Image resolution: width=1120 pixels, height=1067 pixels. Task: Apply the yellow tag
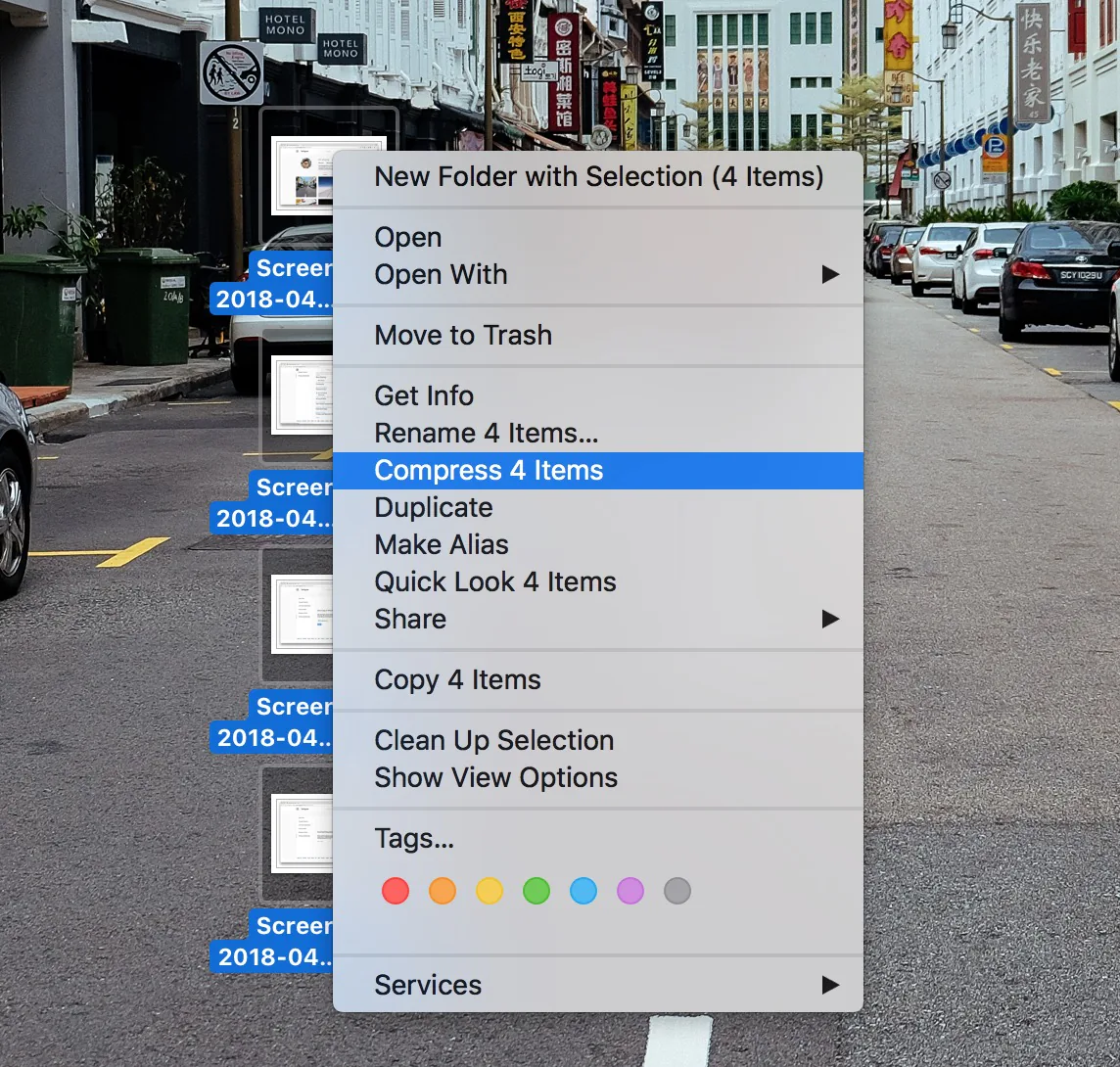[490, 891]
